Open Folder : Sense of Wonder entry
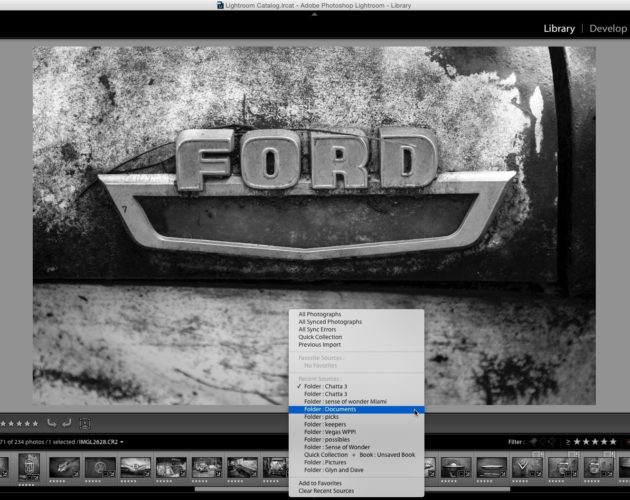The width and height of the screenshot is (630, 500). (x=356, y=447)
